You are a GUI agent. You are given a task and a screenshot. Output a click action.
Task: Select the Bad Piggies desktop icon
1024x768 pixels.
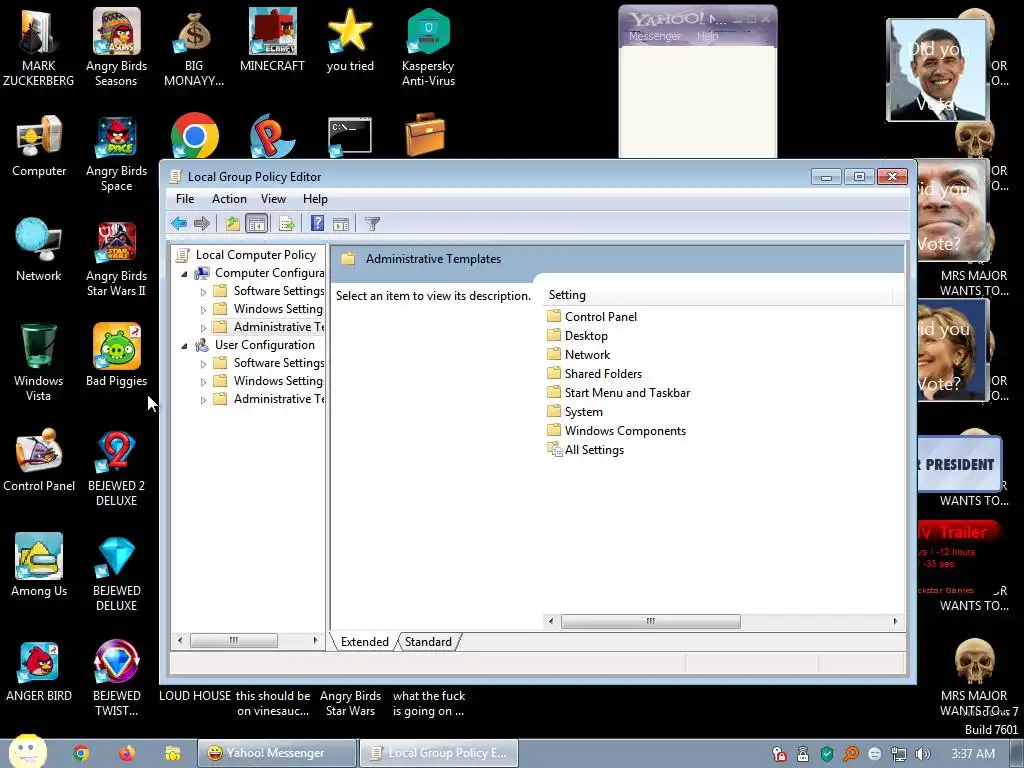(x=116, y=355)
